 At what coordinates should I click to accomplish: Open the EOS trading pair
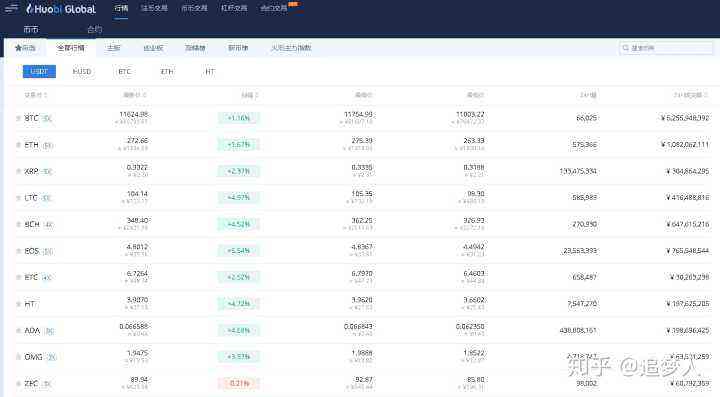(32, 251)
